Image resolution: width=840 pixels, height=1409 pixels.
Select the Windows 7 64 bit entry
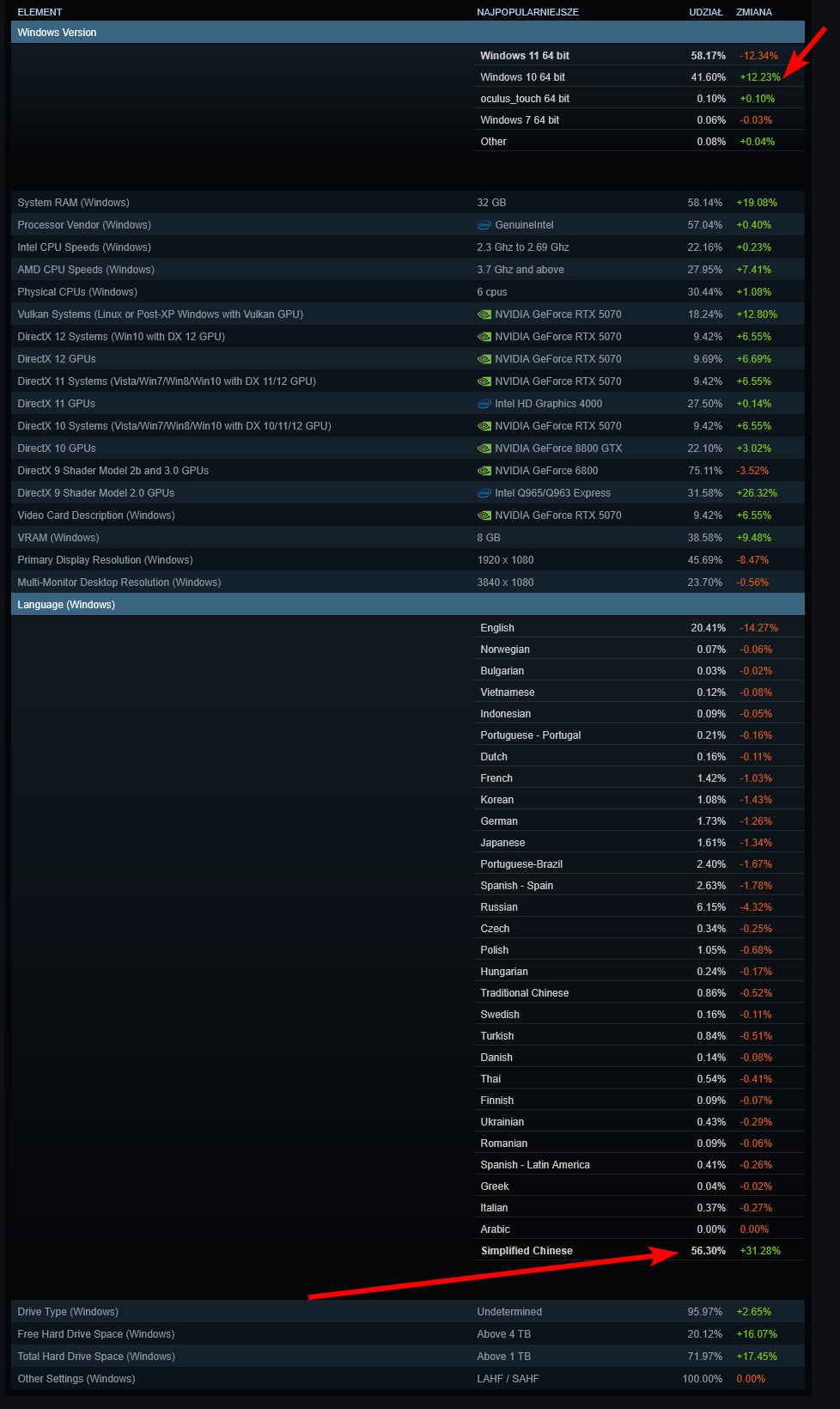point(639,120)
